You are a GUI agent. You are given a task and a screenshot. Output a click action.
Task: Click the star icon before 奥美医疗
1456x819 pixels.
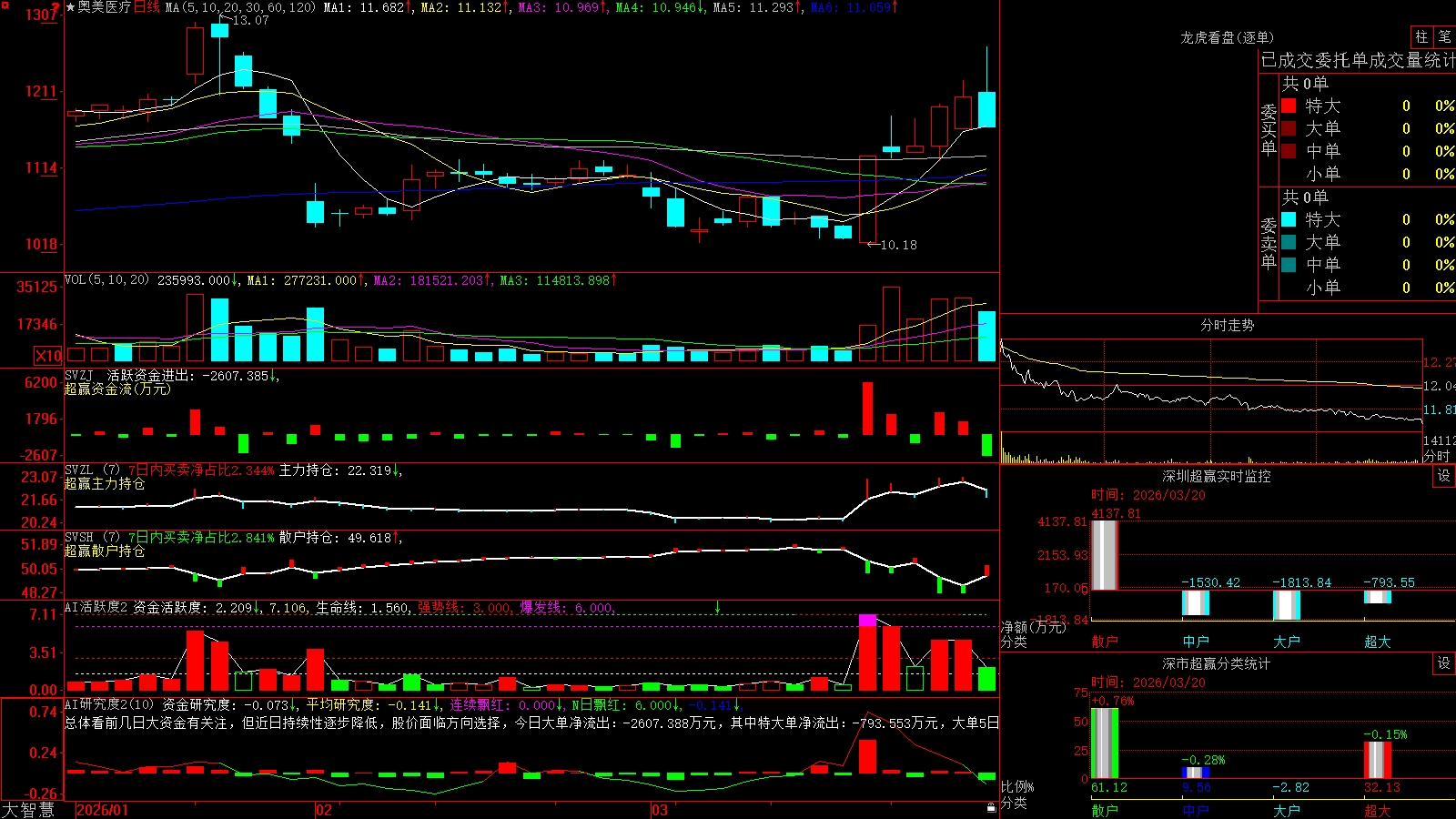(70, 7)
